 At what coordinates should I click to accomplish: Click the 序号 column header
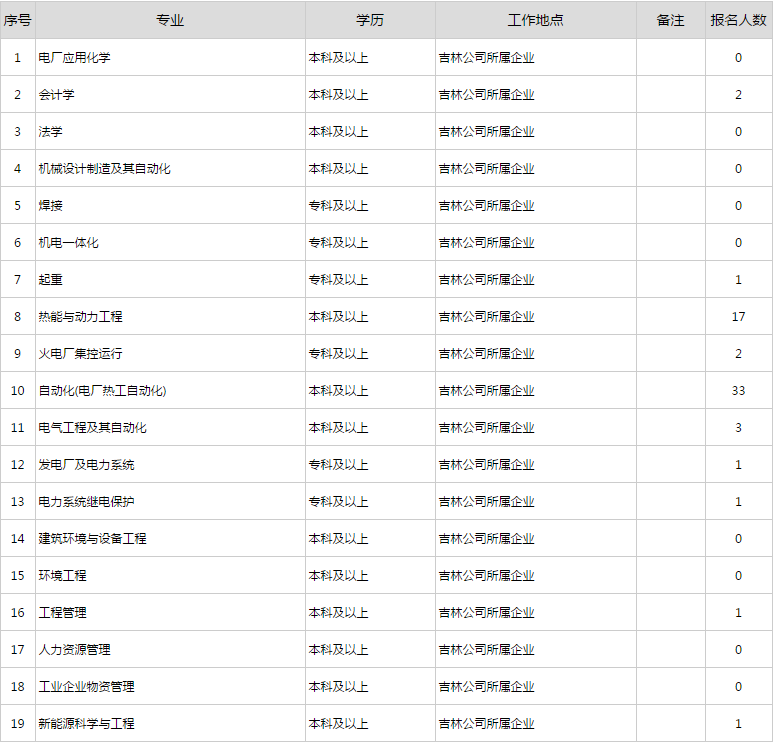pos(17,21)
